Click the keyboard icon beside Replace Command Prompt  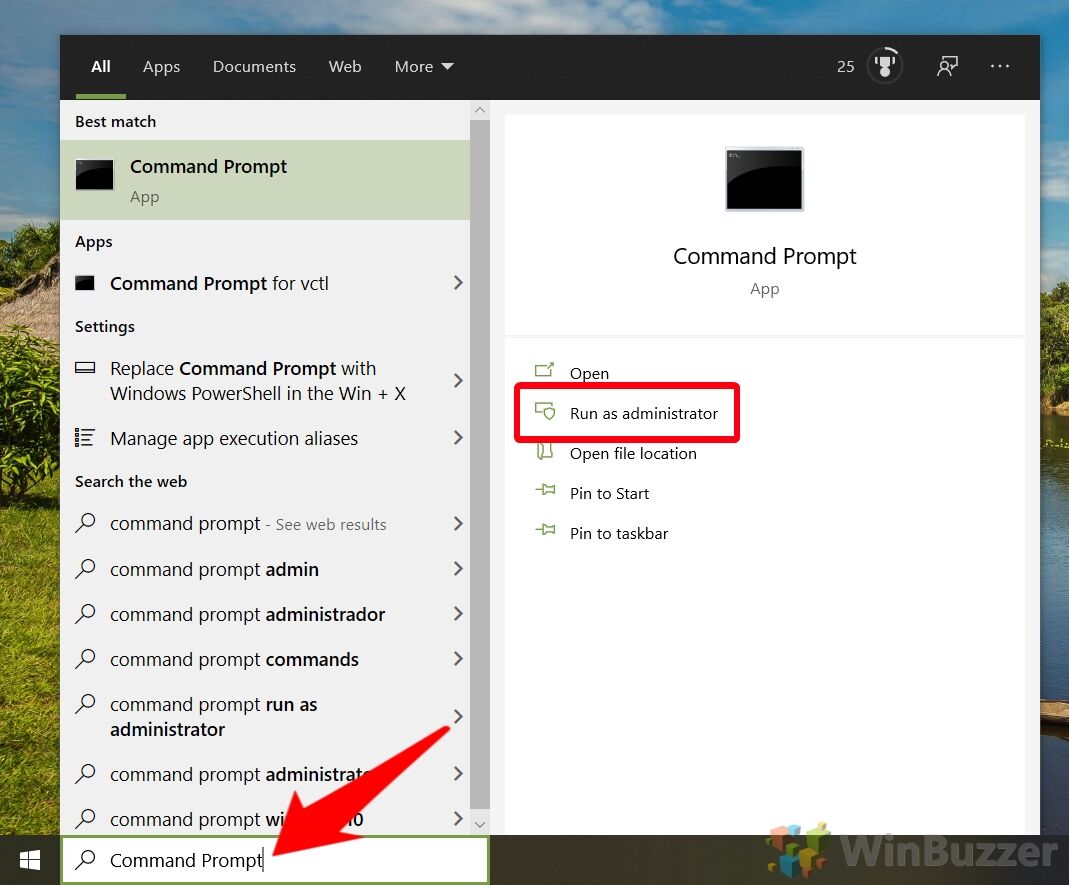[x=85, y=368]
